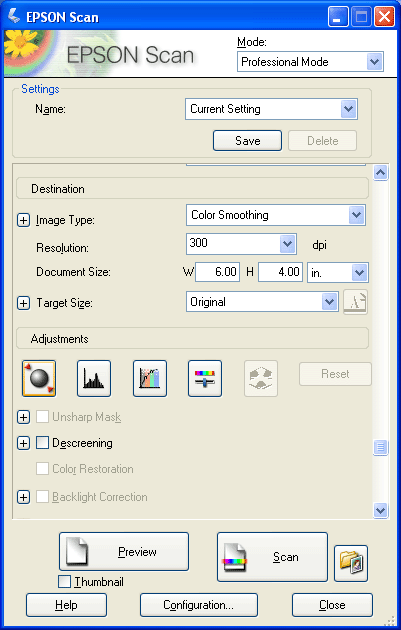This screenshot has width=401, height=630.
Task: Click the Reset adjustments button
Action: [x=335, y=374]
